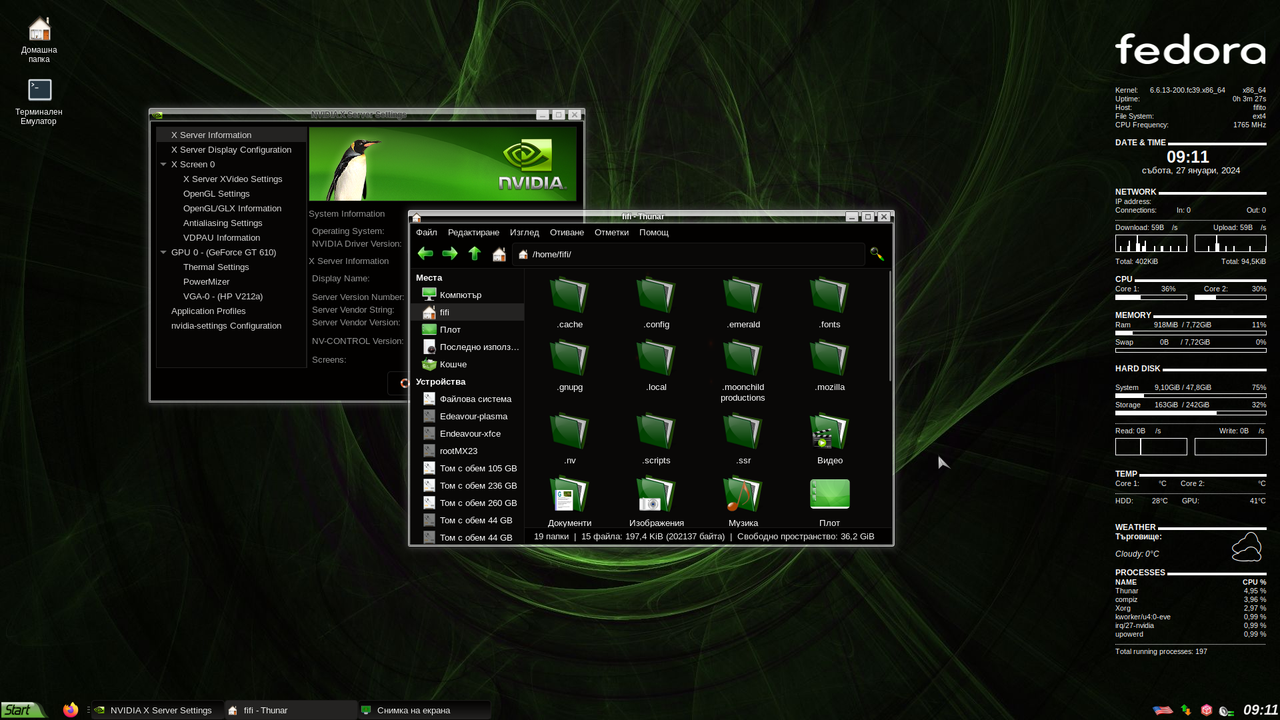1280x720 pixels.
Task: Select the Документи folder
Action: click(x=570, y=502)
